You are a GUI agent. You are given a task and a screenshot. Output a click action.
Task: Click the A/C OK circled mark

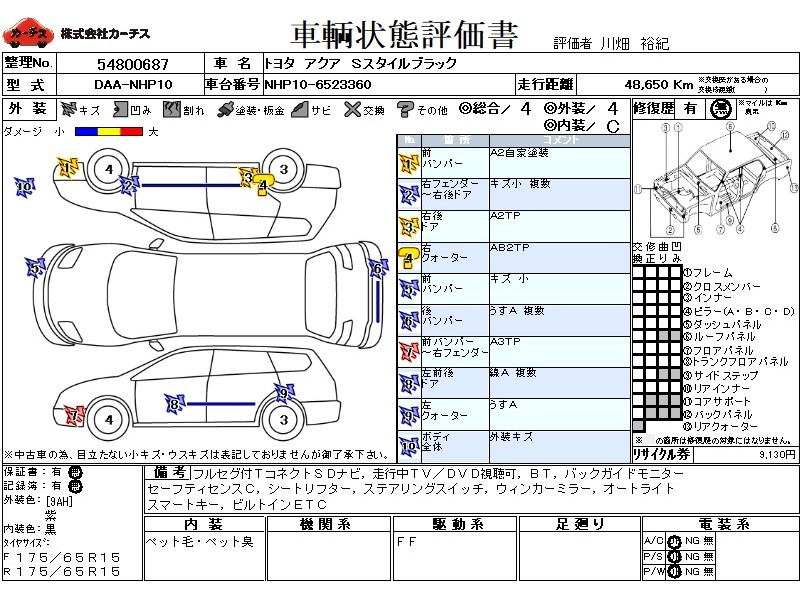point(674,541)
